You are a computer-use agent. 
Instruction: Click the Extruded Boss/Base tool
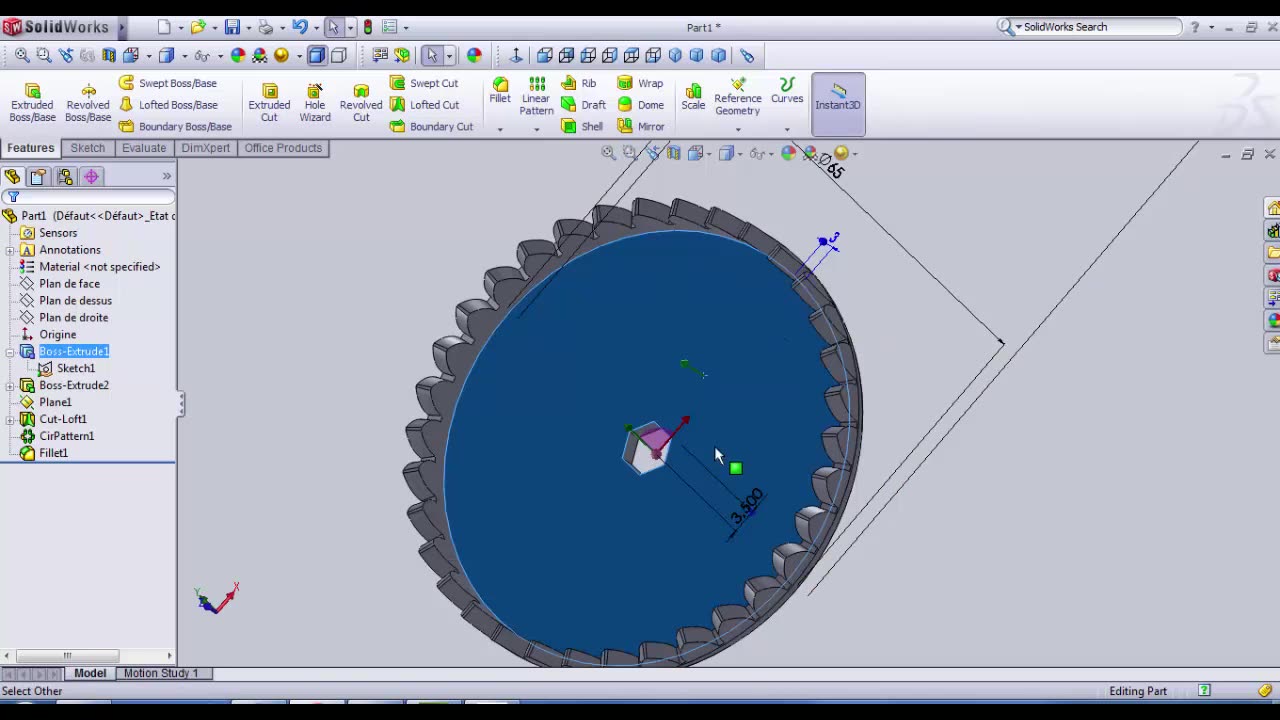[x=32, y=103]
